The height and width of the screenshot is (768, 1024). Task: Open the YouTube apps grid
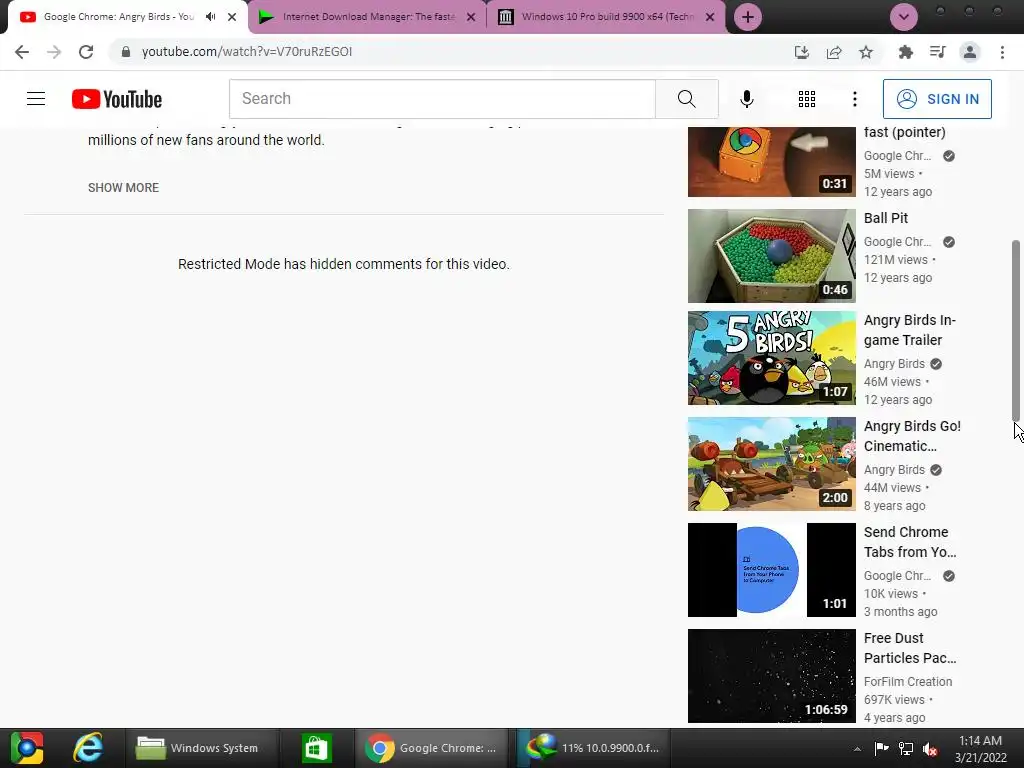click(x=807, y=99)
